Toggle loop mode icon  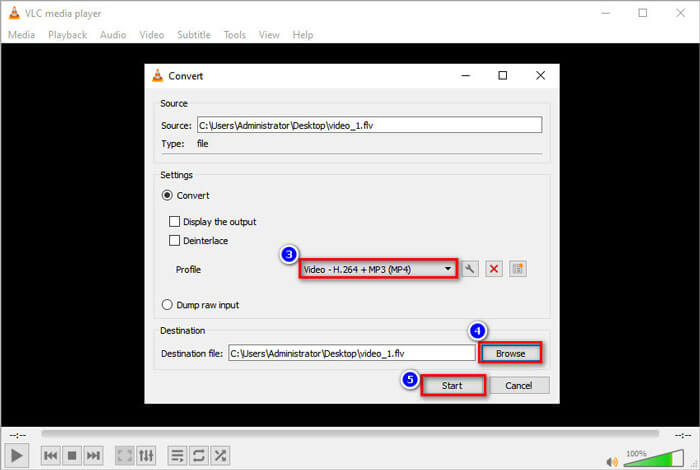[199, 456]
